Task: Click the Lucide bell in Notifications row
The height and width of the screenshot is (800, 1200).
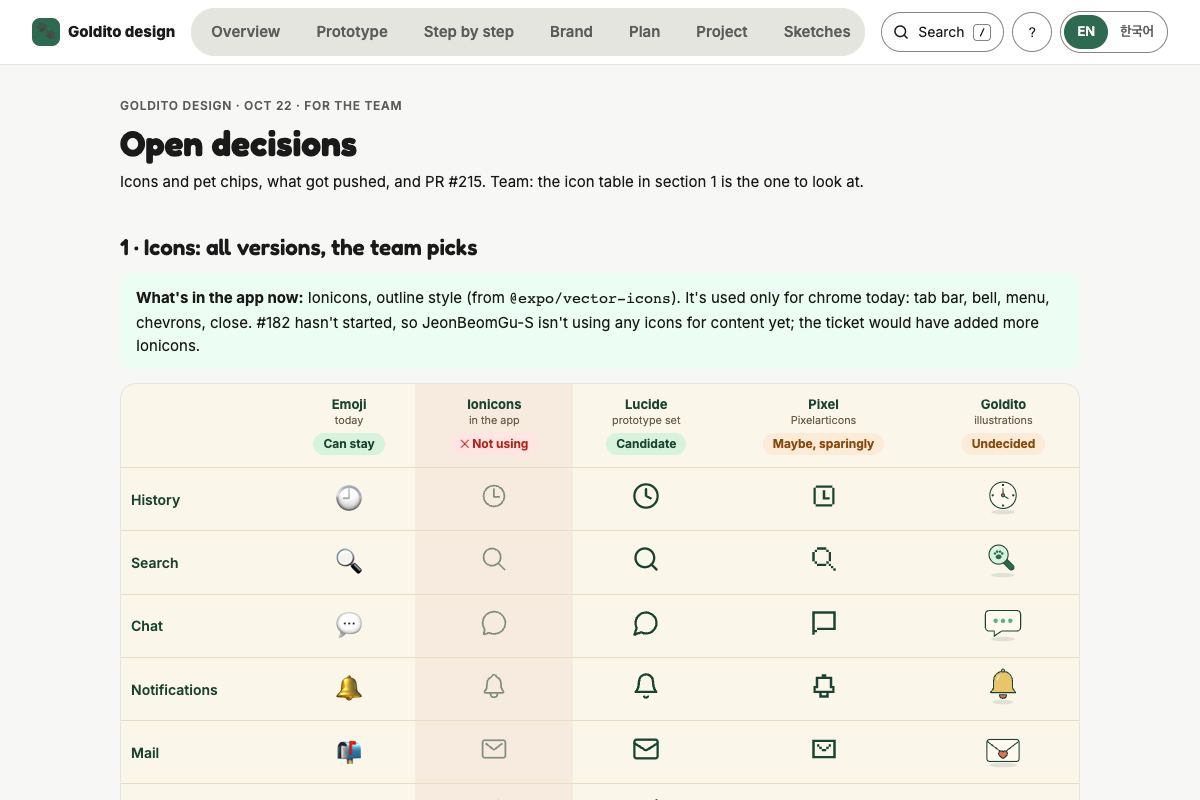Action: [x=646, y=686]
